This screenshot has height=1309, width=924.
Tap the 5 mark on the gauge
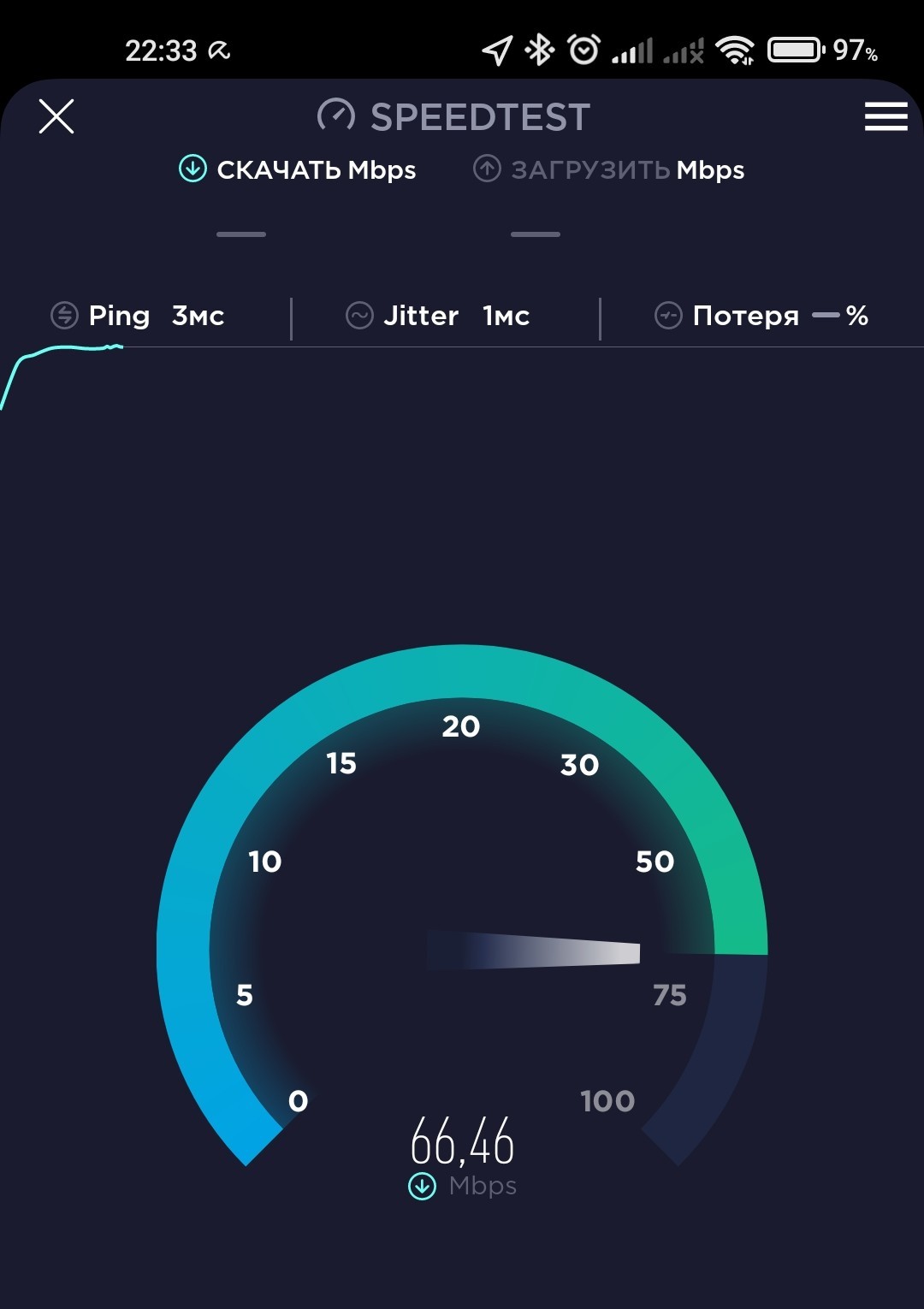(245, 995)
